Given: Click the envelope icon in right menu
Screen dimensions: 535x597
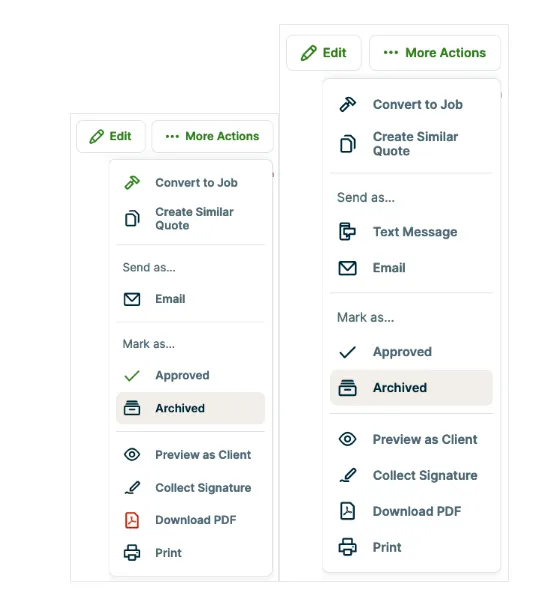Looking at the screenshot, I should click(x=347, y=268).
